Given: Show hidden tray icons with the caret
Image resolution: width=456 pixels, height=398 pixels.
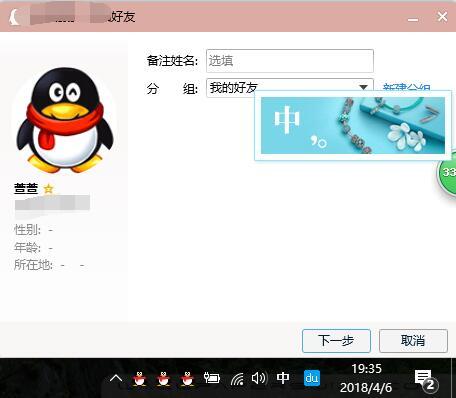Looking at the screenshot, I should [116, 378].
